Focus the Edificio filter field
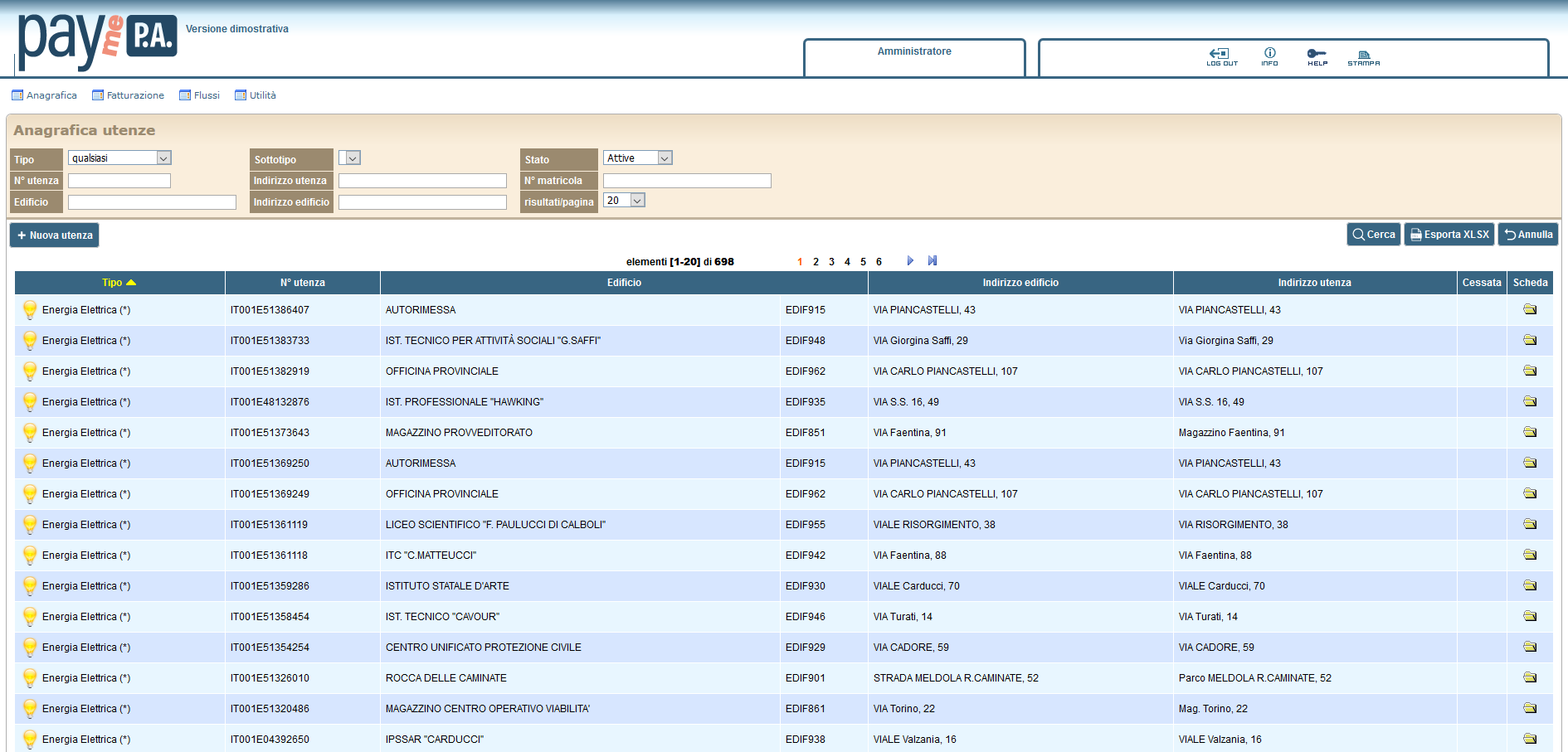Viewport: 1568px width, 752px height. tap(152, 201)
